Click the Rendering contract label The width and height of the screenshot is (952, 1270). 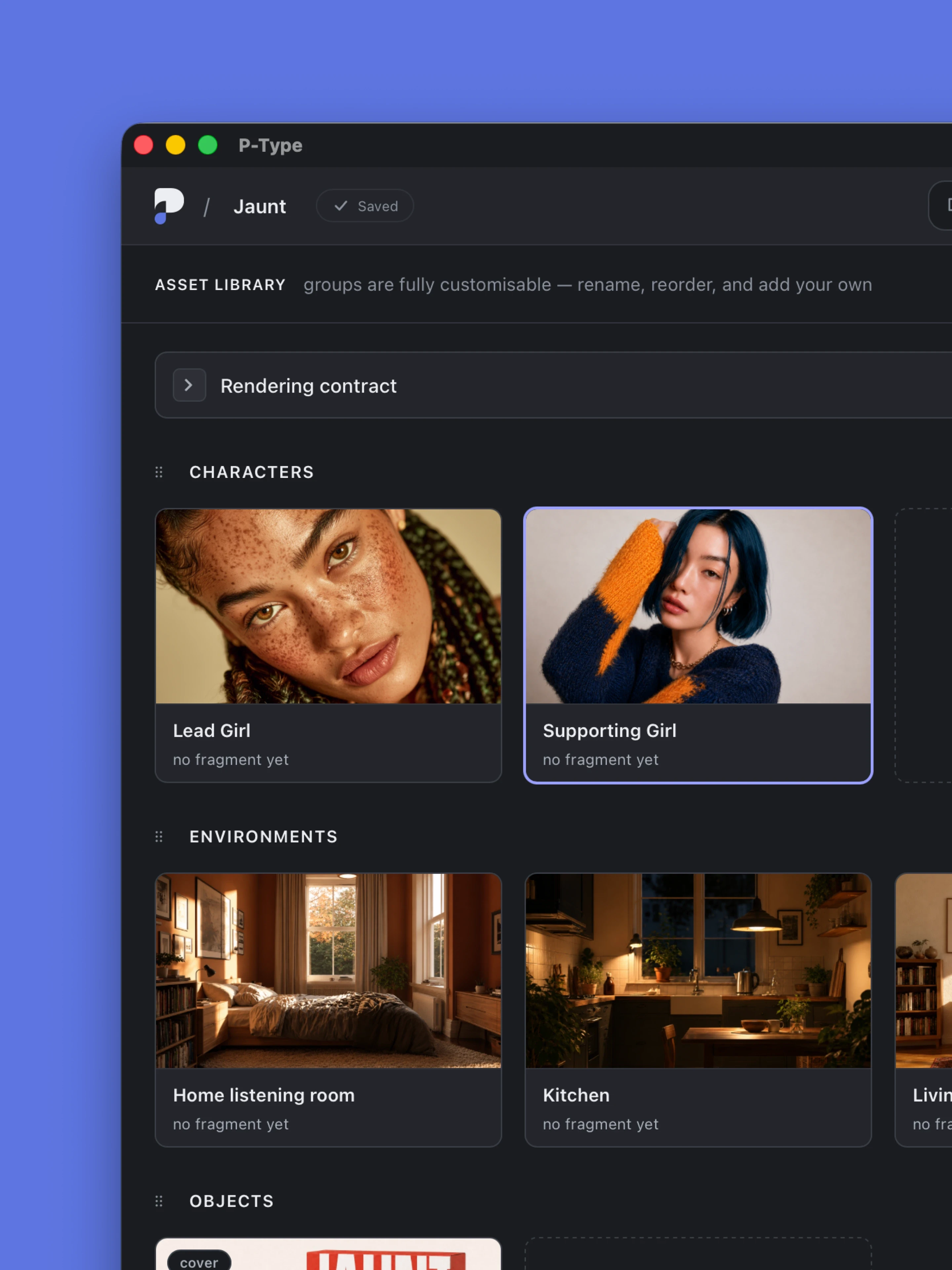pos(308,386)
